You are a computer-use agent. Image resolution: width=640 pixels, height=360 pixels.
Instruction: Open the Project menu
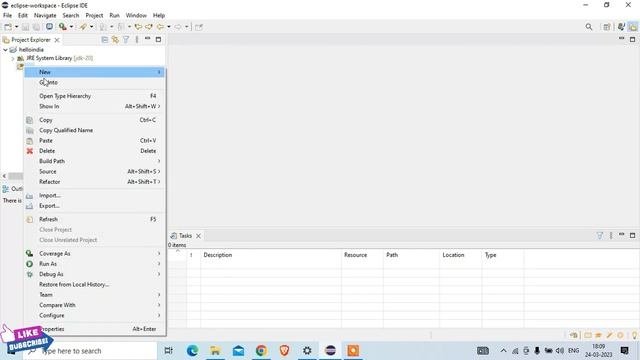[94, 16]
